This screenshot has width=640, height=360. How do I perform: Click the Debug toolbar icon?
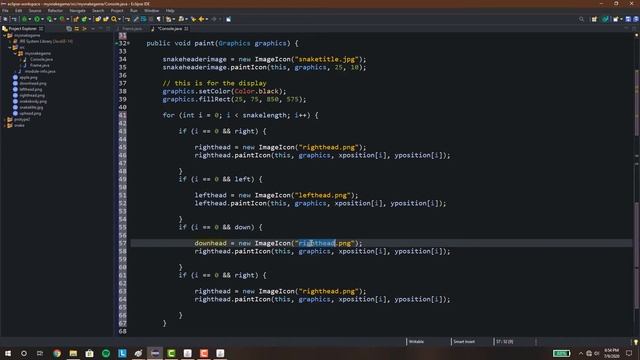[x=24, y=19]
